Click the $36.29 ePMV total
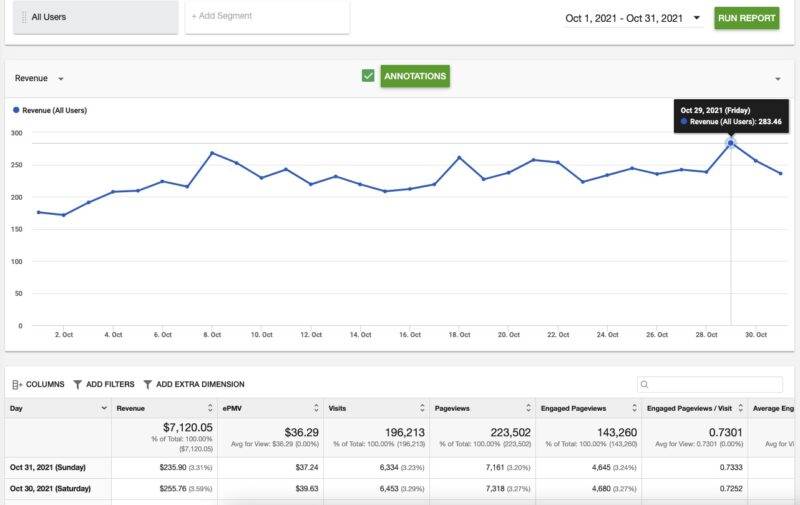Image resolution: width=800 pixels, height=505 pixels. [x=302, y=433]
